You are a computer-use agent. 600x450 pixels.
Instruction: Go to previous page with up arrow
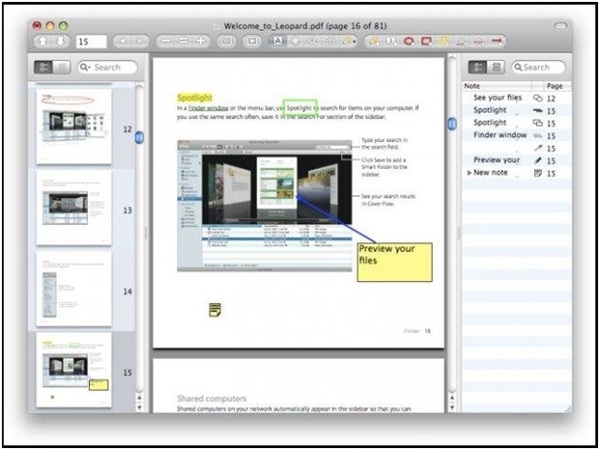point(43,41)
